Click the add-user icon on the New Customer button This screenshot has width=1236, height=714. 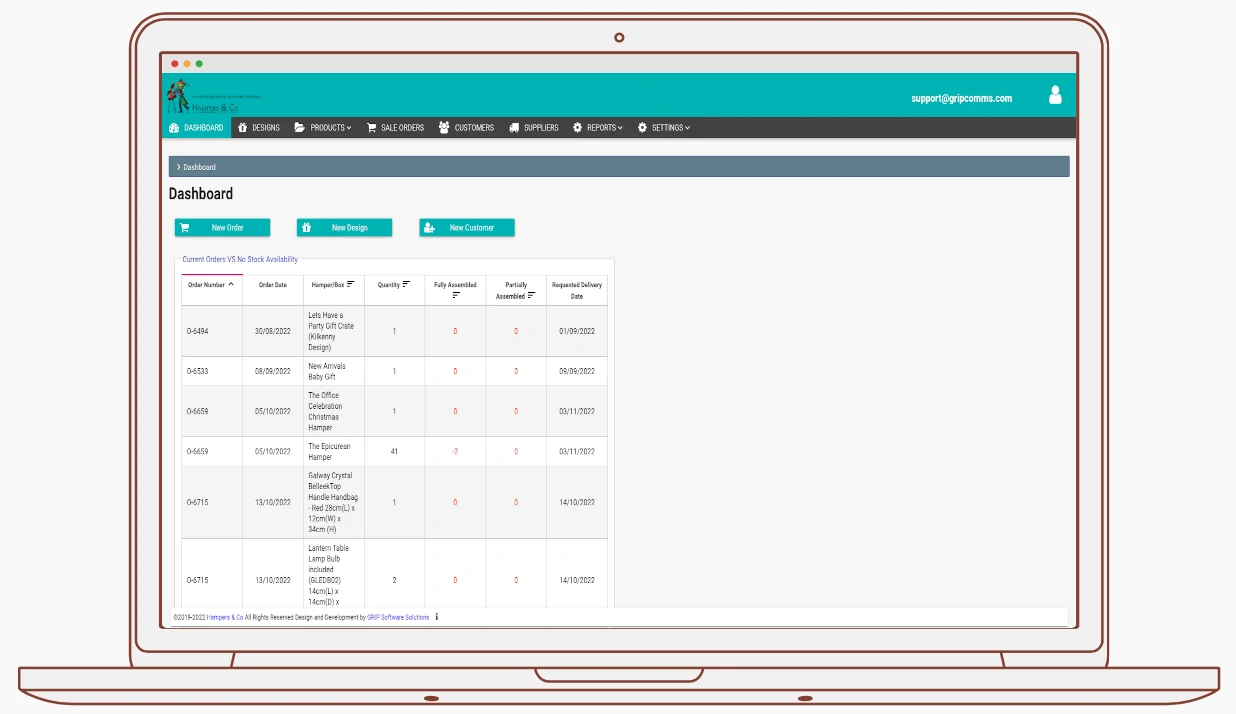coord(429,228)
